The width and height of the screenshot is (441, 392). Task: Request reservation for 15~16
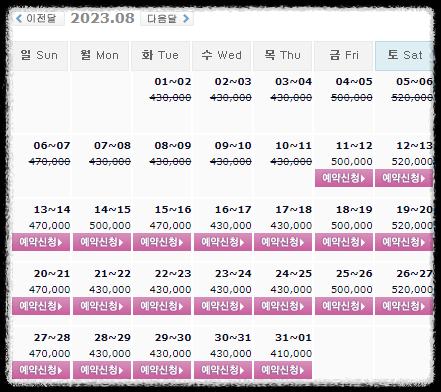tap(162, 242)
